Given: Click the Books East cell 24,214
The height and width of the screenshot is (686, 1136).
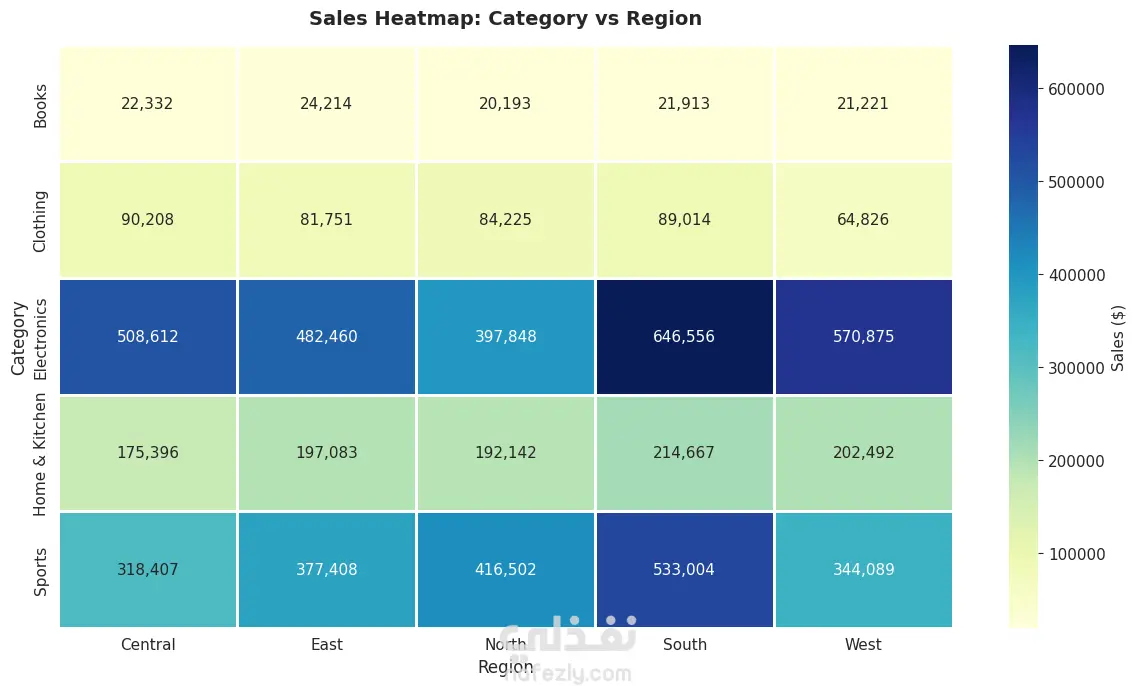Looking at the screenshot, I should pos(327,104).
